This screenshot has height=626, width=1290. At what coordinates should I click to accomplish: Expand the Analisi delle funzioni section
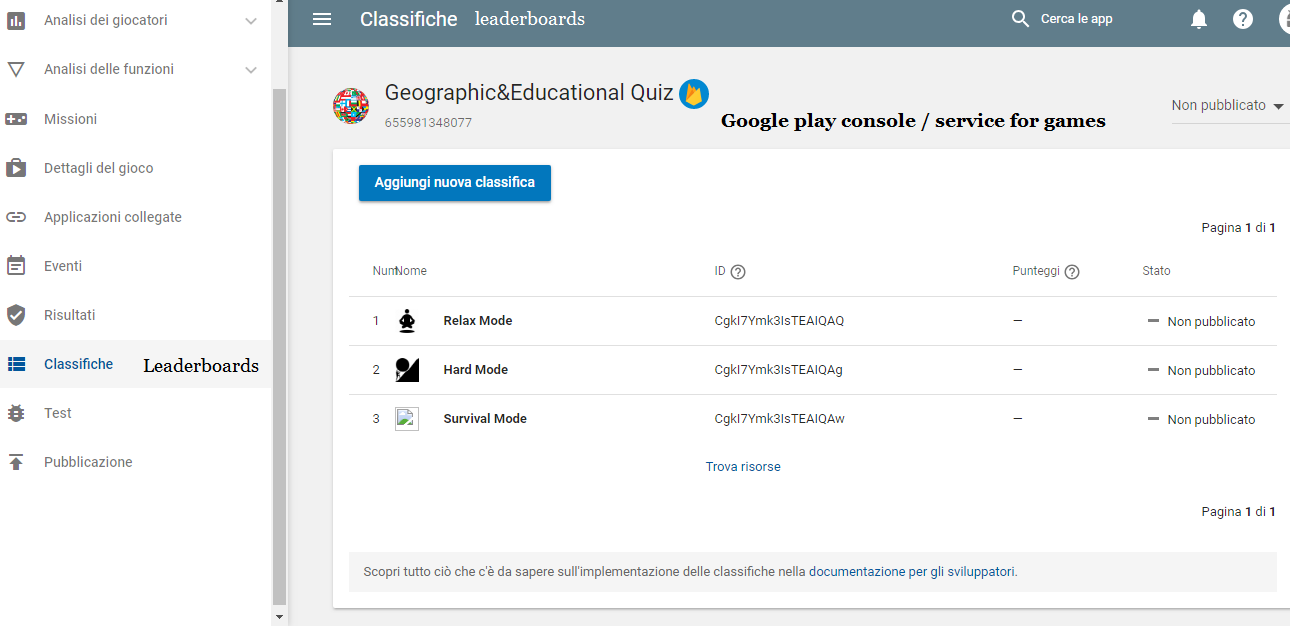(x=251, y=70)
